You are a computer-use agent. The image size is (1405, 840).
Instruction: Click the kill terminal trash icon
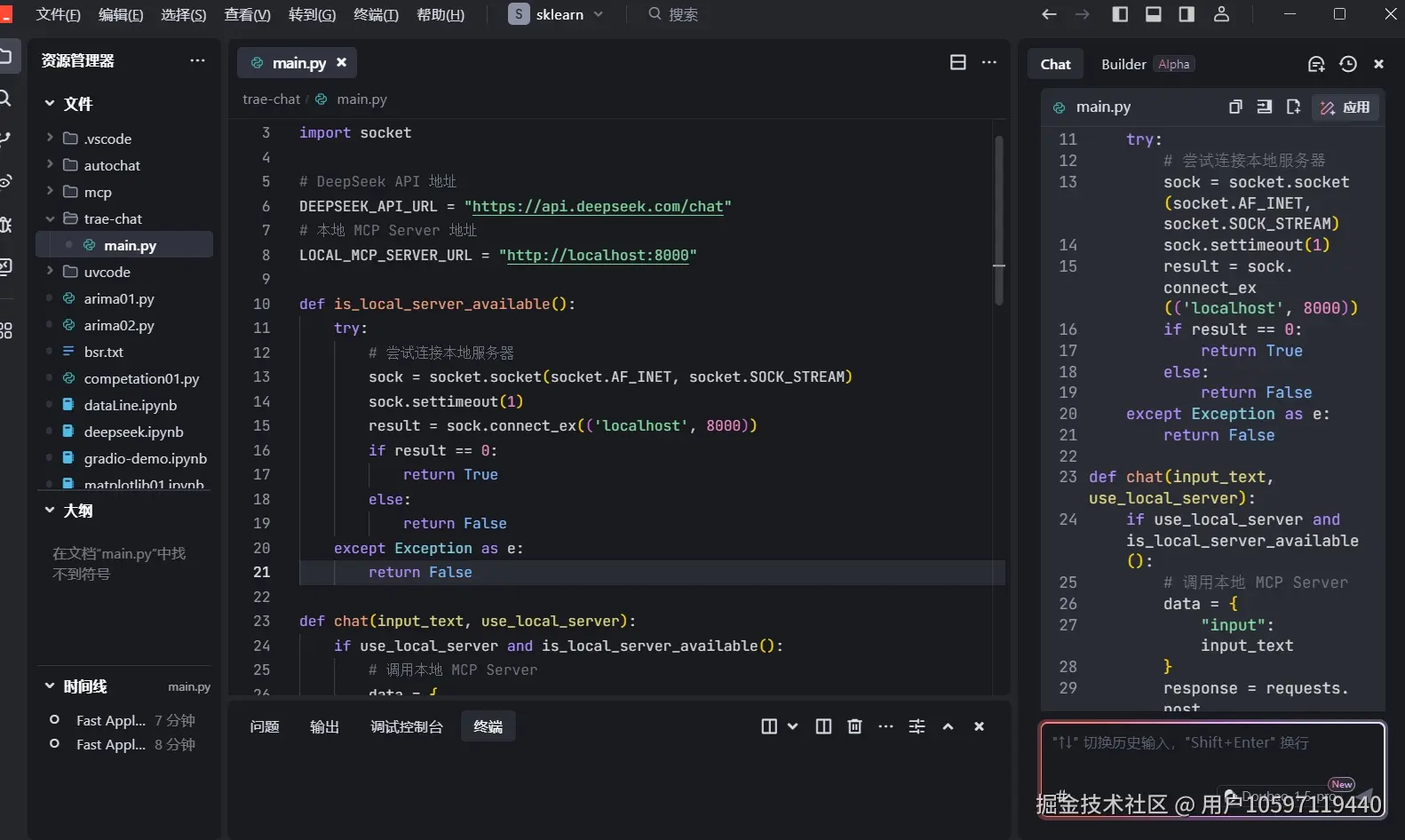[x=854, y=726]
